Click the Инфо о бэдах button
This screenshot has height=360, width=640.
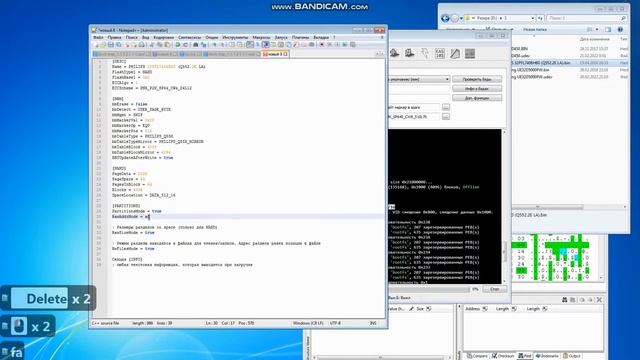(477, 89)
